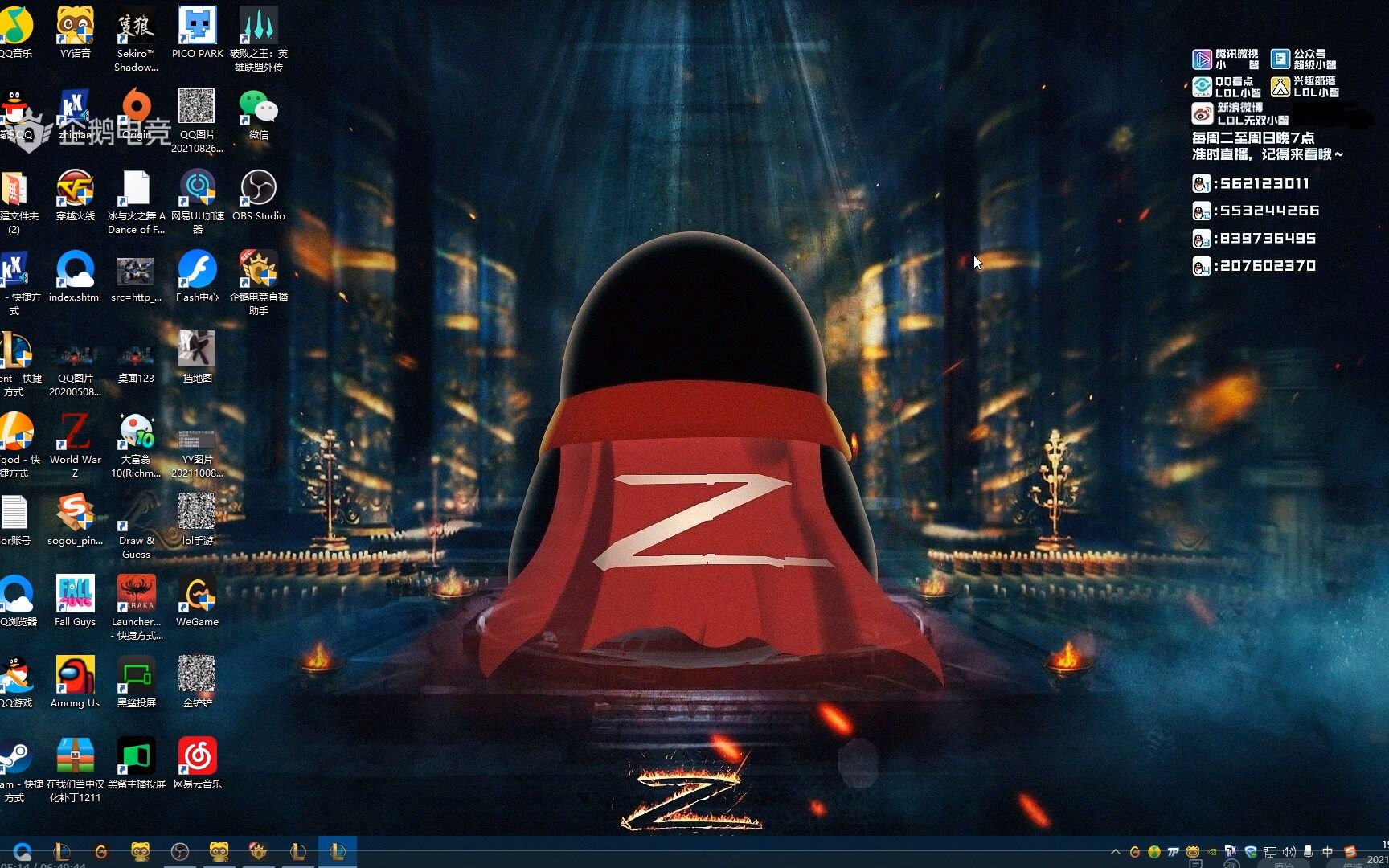The width and height of the screenshot is (1389, 868).
Task: Open 企鹅电竞直播助手 shortcut
Action: tap(259, 283)
